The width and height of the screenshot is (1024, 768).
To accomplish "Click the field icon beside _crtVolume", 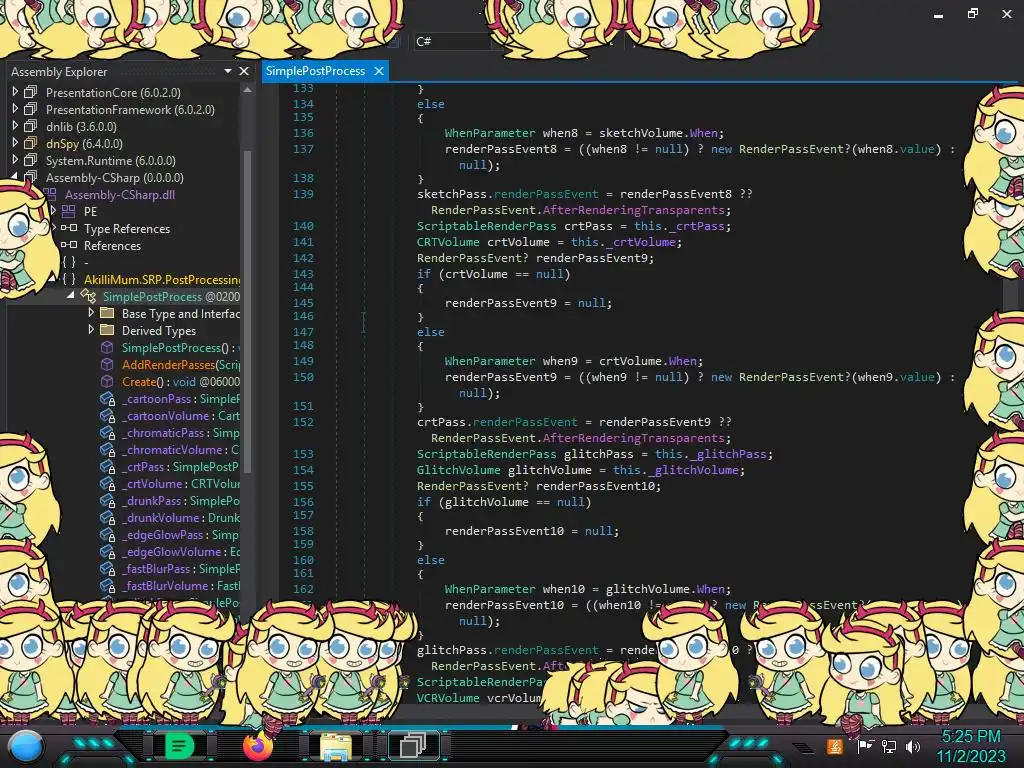I will (108, 483).
